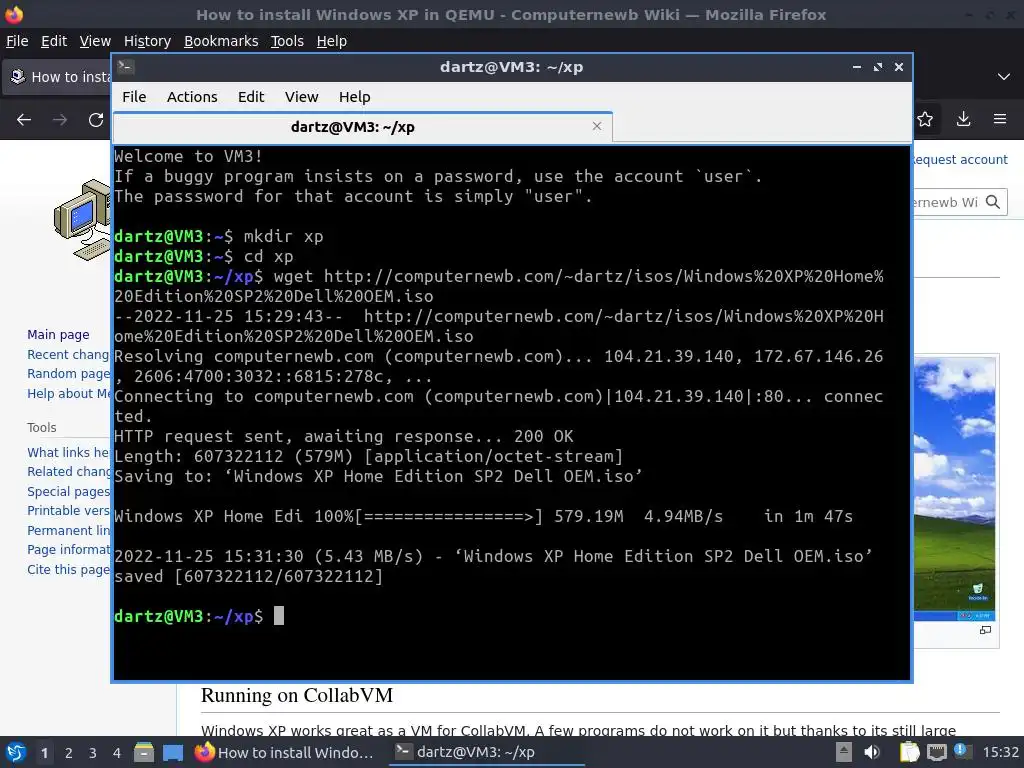Screen dimensions: 1024x768
Task: Close the dartz@VM3 terminal tab
Action: (597, 126)
